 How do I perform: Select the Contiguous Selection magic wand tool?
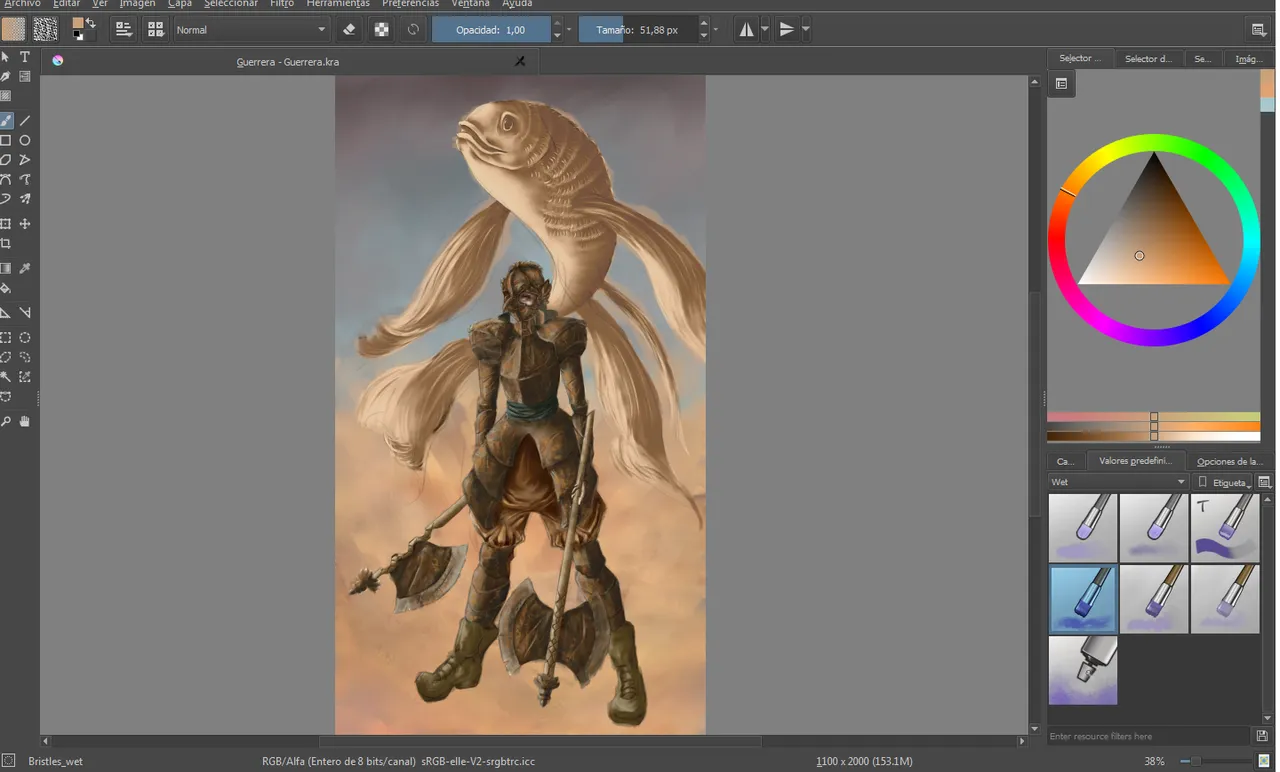click(6, 377)
